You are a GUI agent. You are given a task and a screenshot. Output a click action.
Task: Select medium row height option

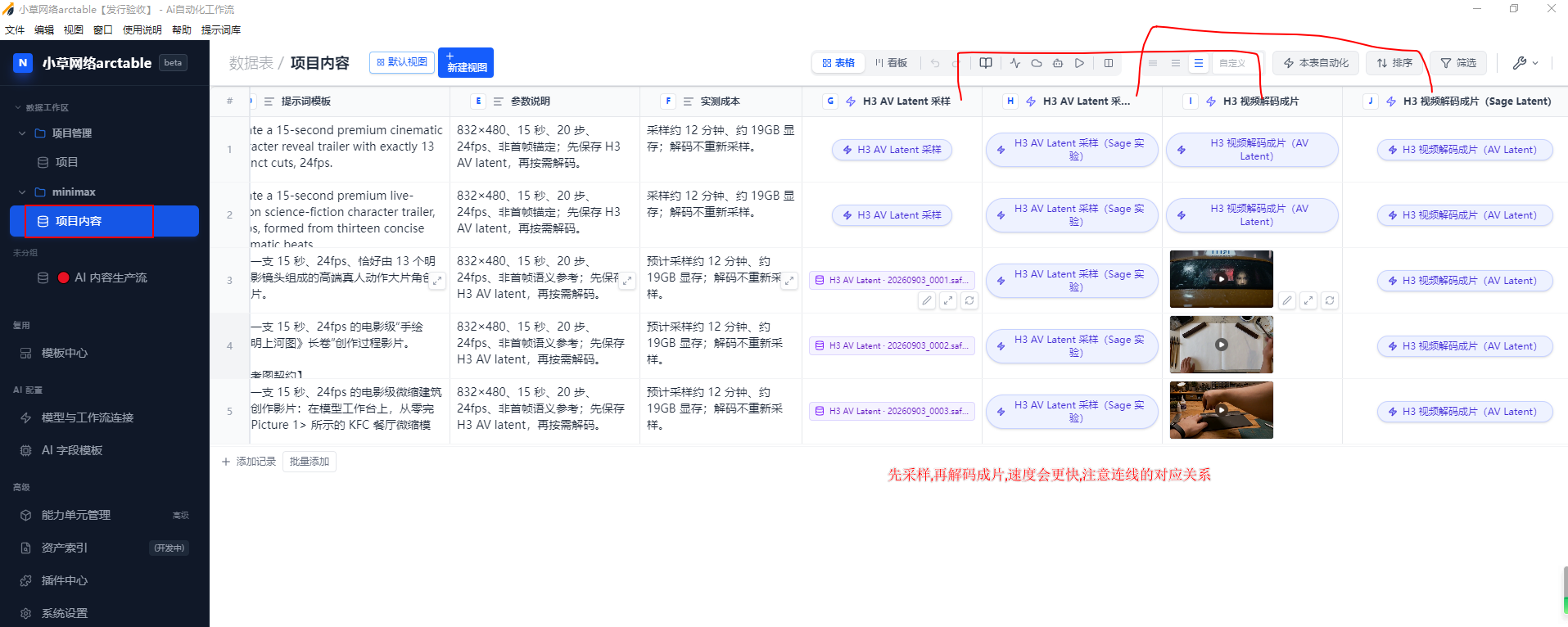pos(1176,63)
